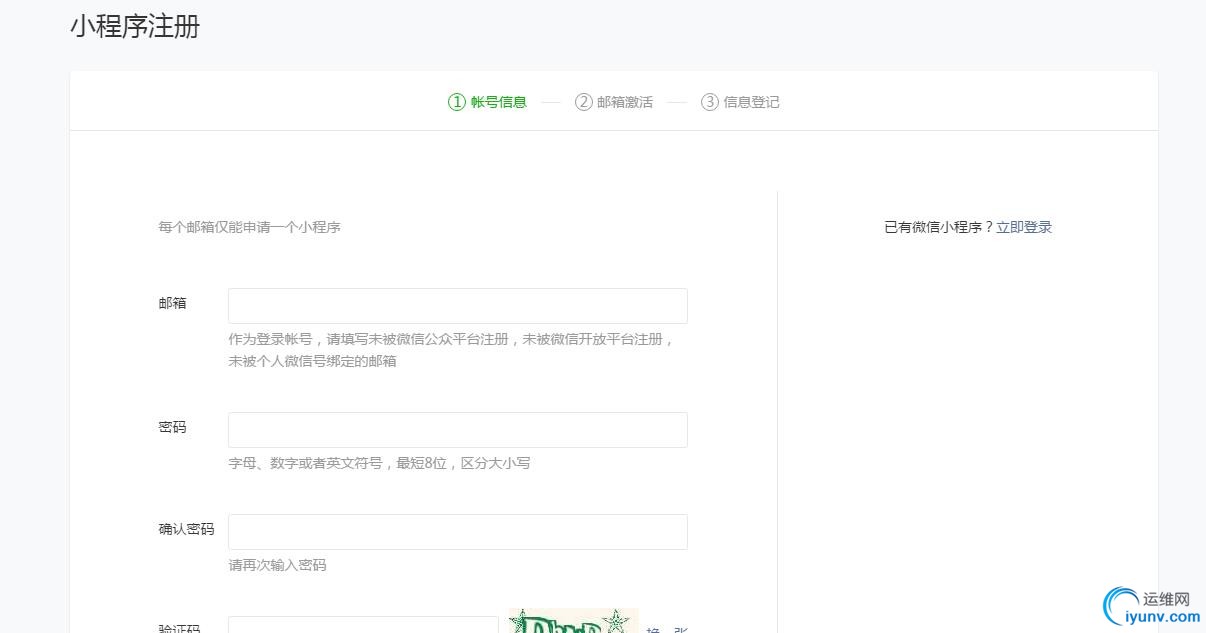The image size is (1206, 633).
Task: Focus the 密码 password input field
Action: coord(458,430)
